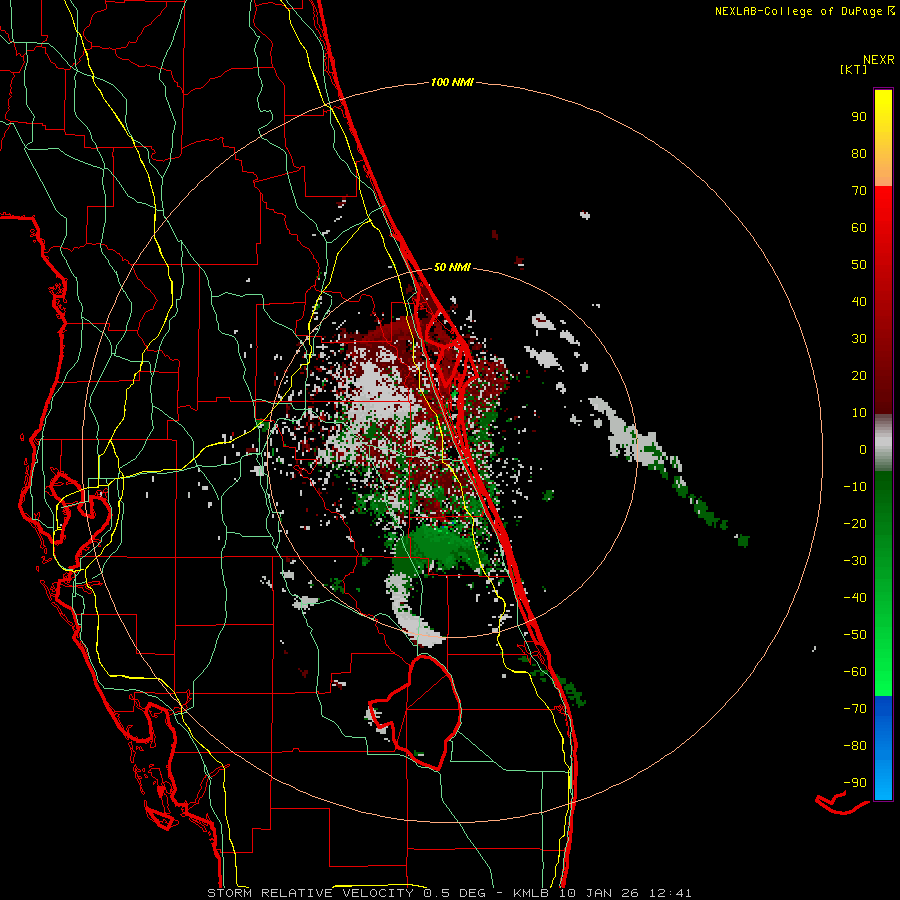900x900 pixels.
Task: Click the 0 value on the velocity scale
Action: coord(863,450)
